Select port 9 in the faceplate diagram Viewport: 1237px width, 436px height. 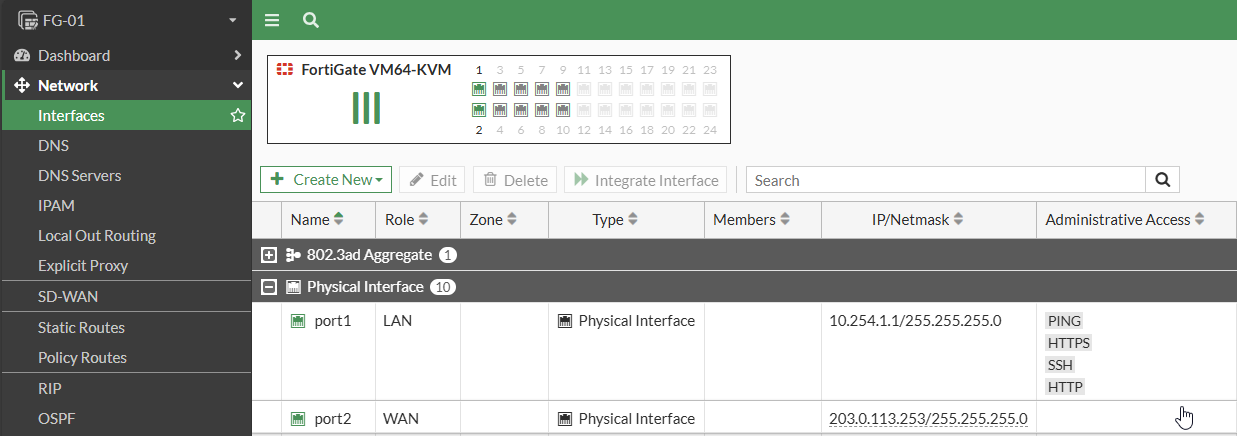coord(563,89)
